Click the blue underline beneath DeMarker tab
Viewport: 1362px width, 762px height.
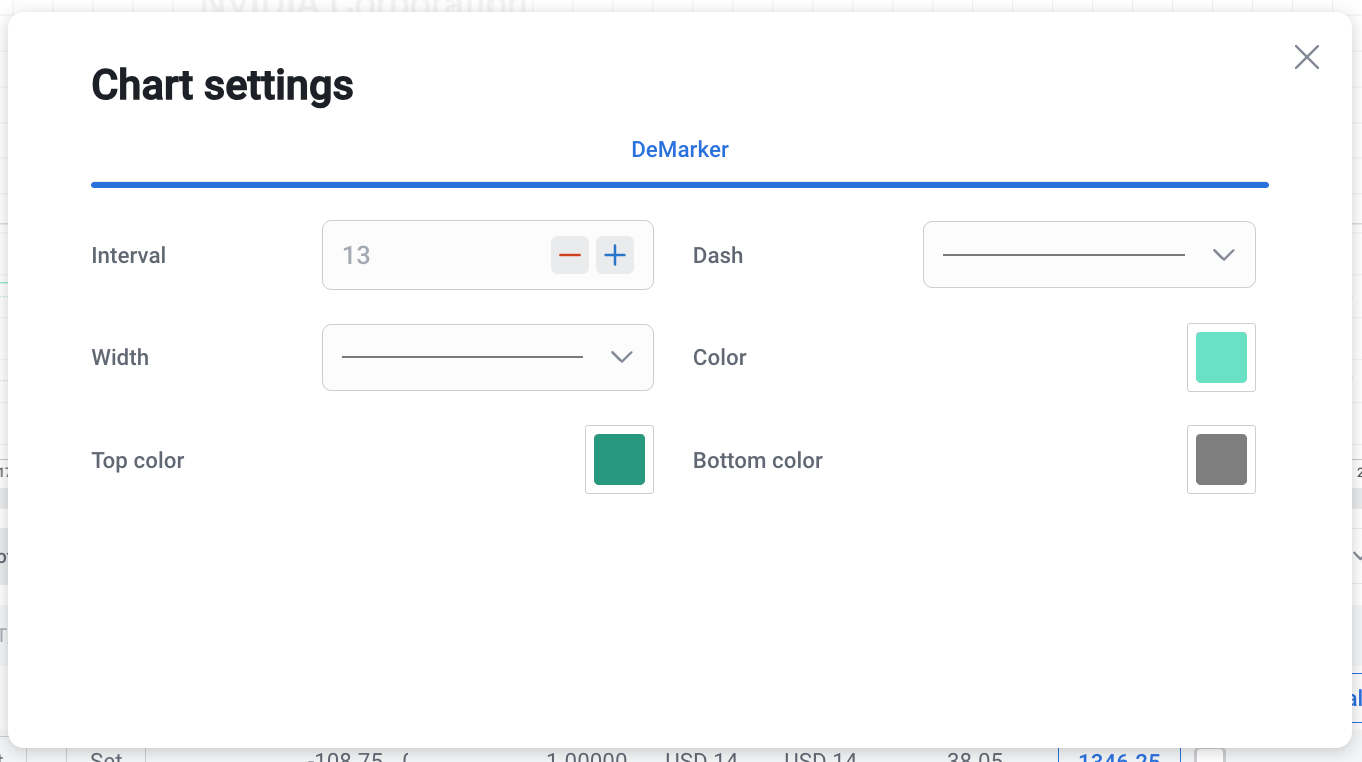click(x=679, y=185)
